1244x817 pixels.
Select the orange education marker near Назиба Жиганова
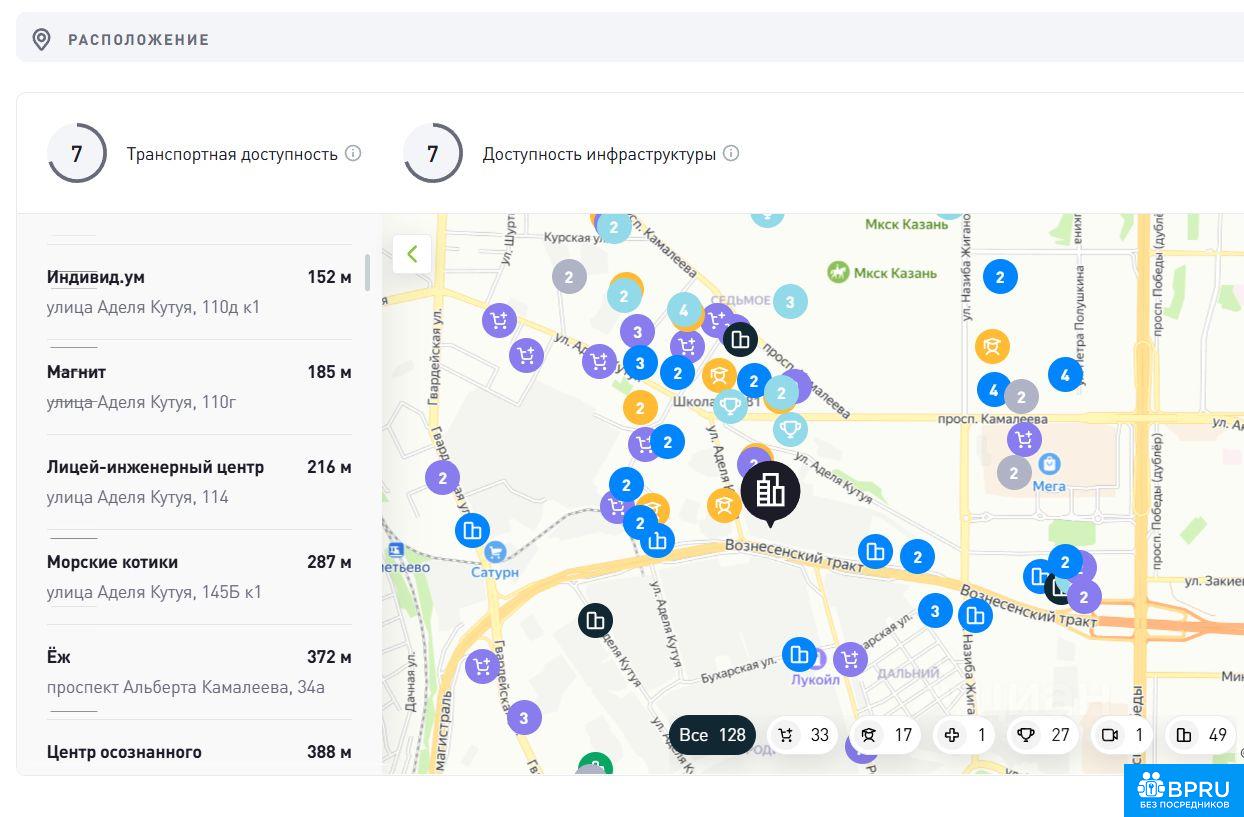click(992, 346)
